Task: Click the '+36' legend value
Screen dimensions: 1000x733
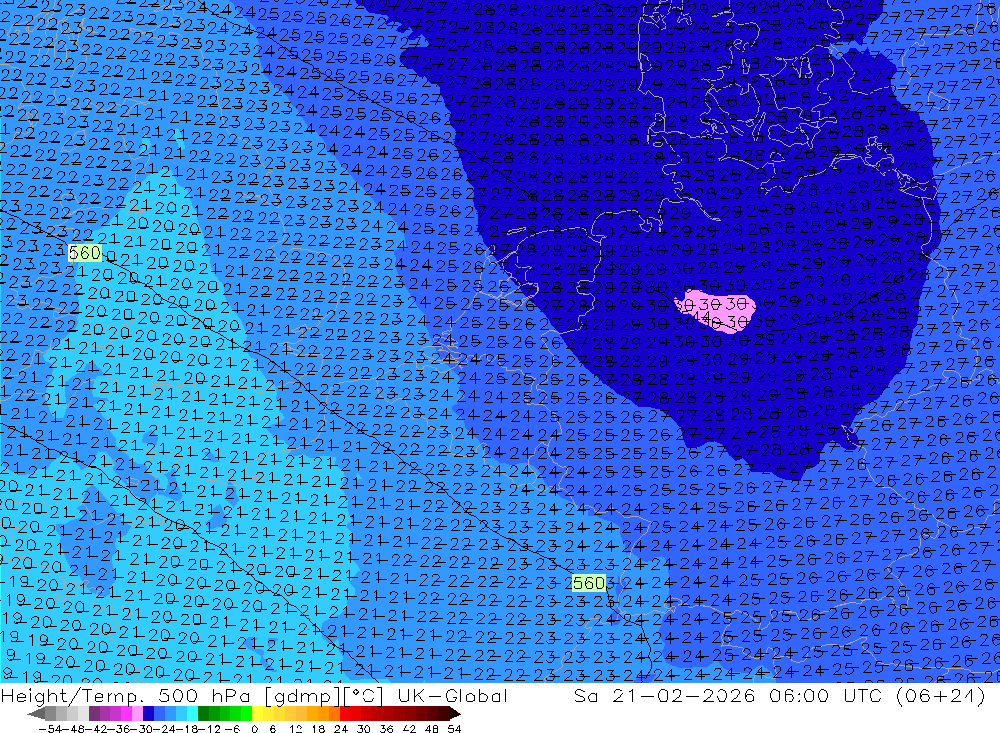Action: click(x=386, y=729)
